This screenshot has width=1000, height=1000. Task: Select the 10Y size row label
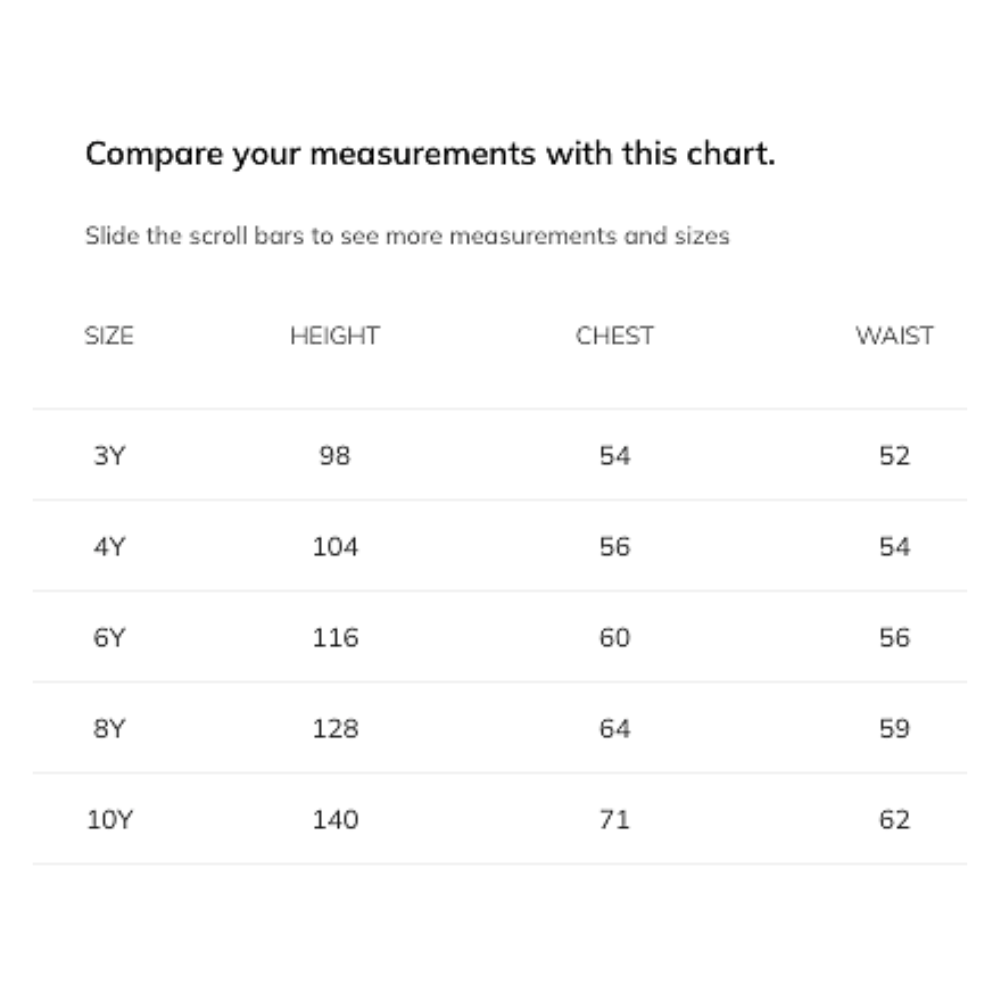click(109, 820)
